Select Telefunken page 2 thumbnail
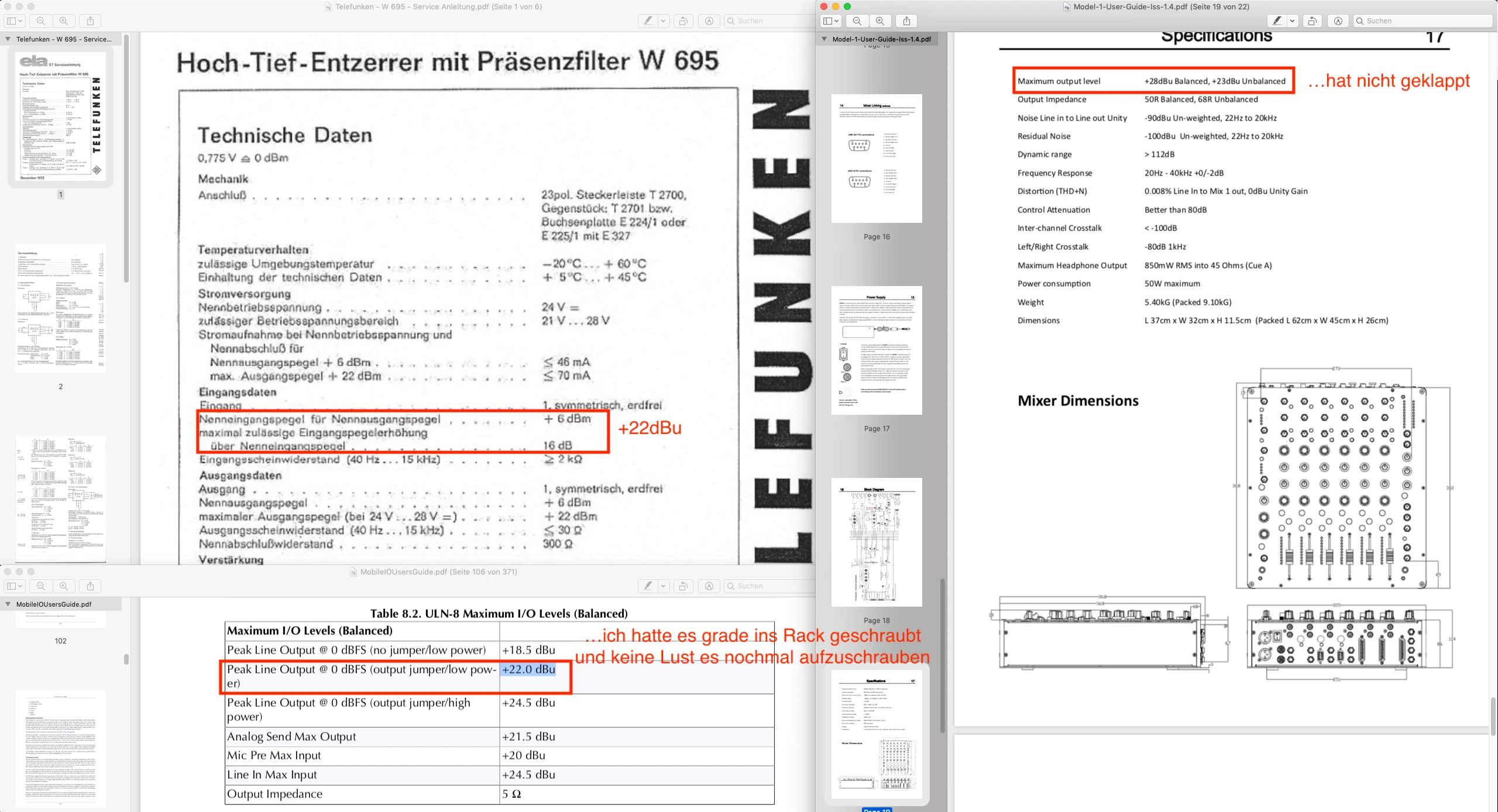Viewport: 1498px width, 812px height. coord(60,308)
